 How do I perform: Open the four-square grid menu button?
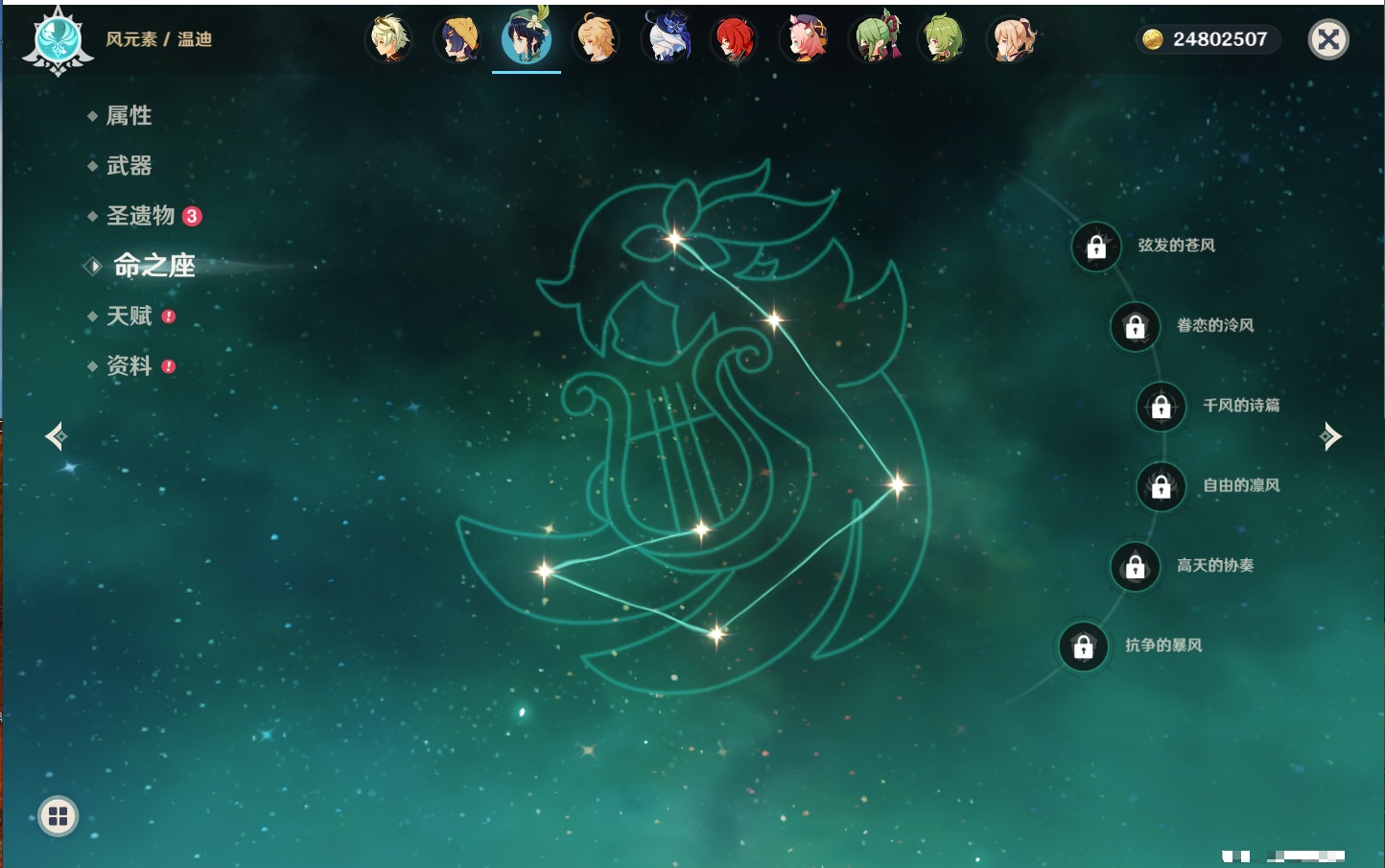pos(59,816)
